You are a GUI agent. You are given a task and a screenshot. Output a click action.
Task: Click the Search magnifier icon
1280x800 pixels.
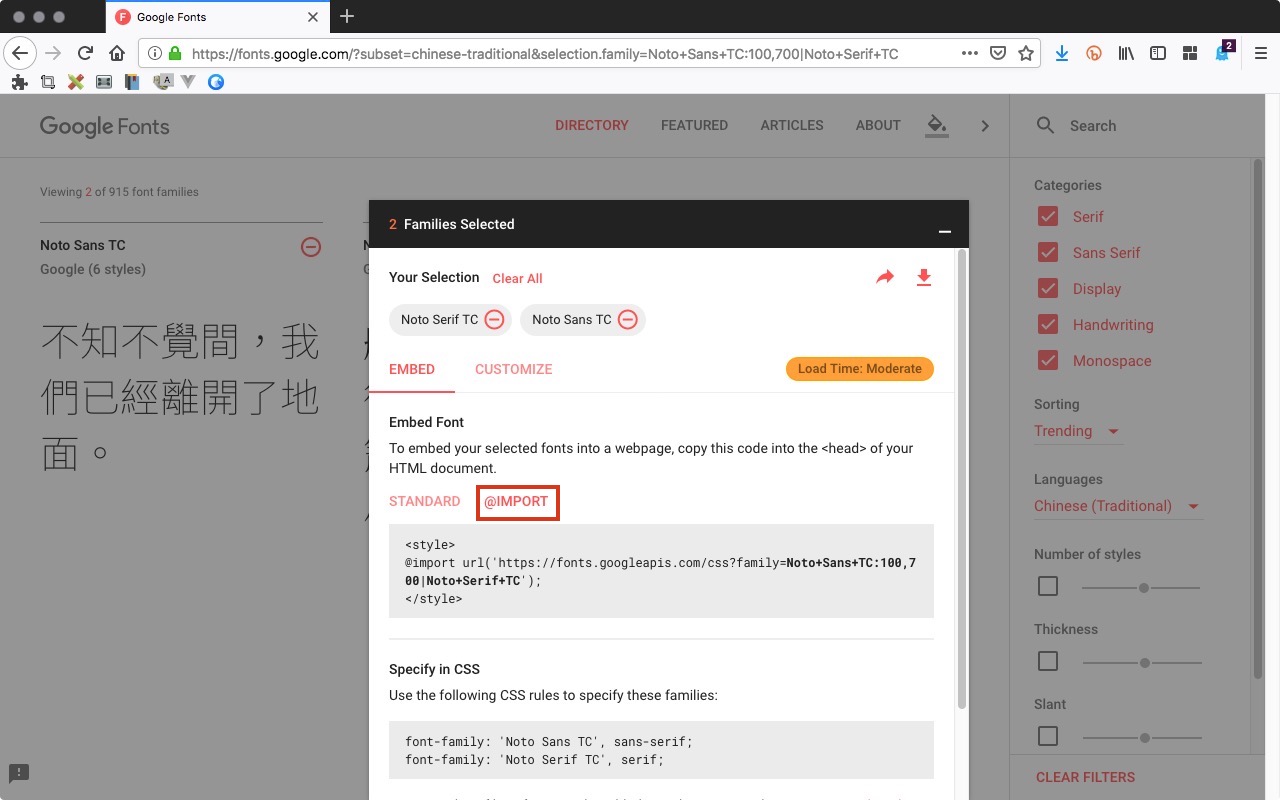(x=1045, y=125)
